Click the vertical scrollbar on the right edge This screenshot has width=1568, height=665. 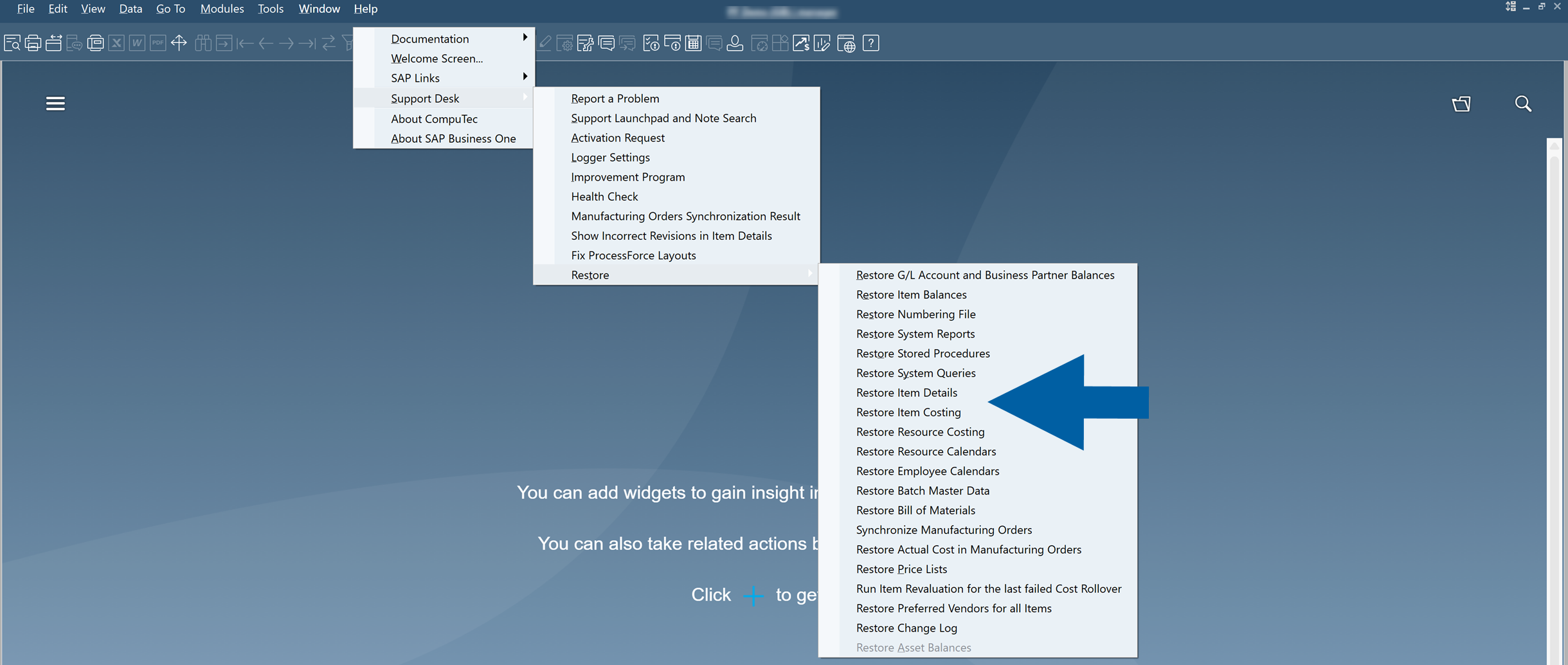[x=1554, y=401]
